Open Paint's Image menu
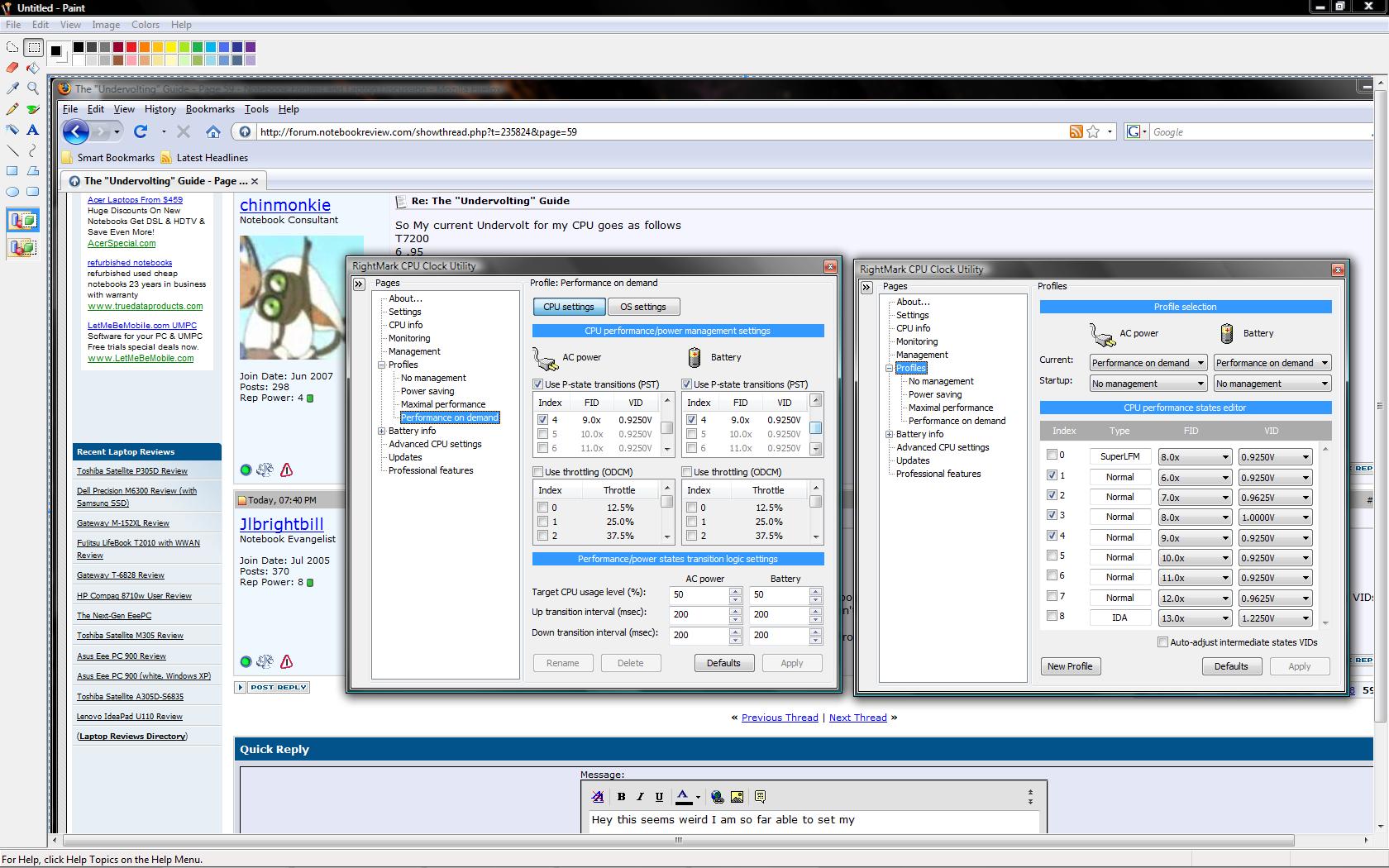The height and width of the screenshot is (868, 1389). pos(106,25)
